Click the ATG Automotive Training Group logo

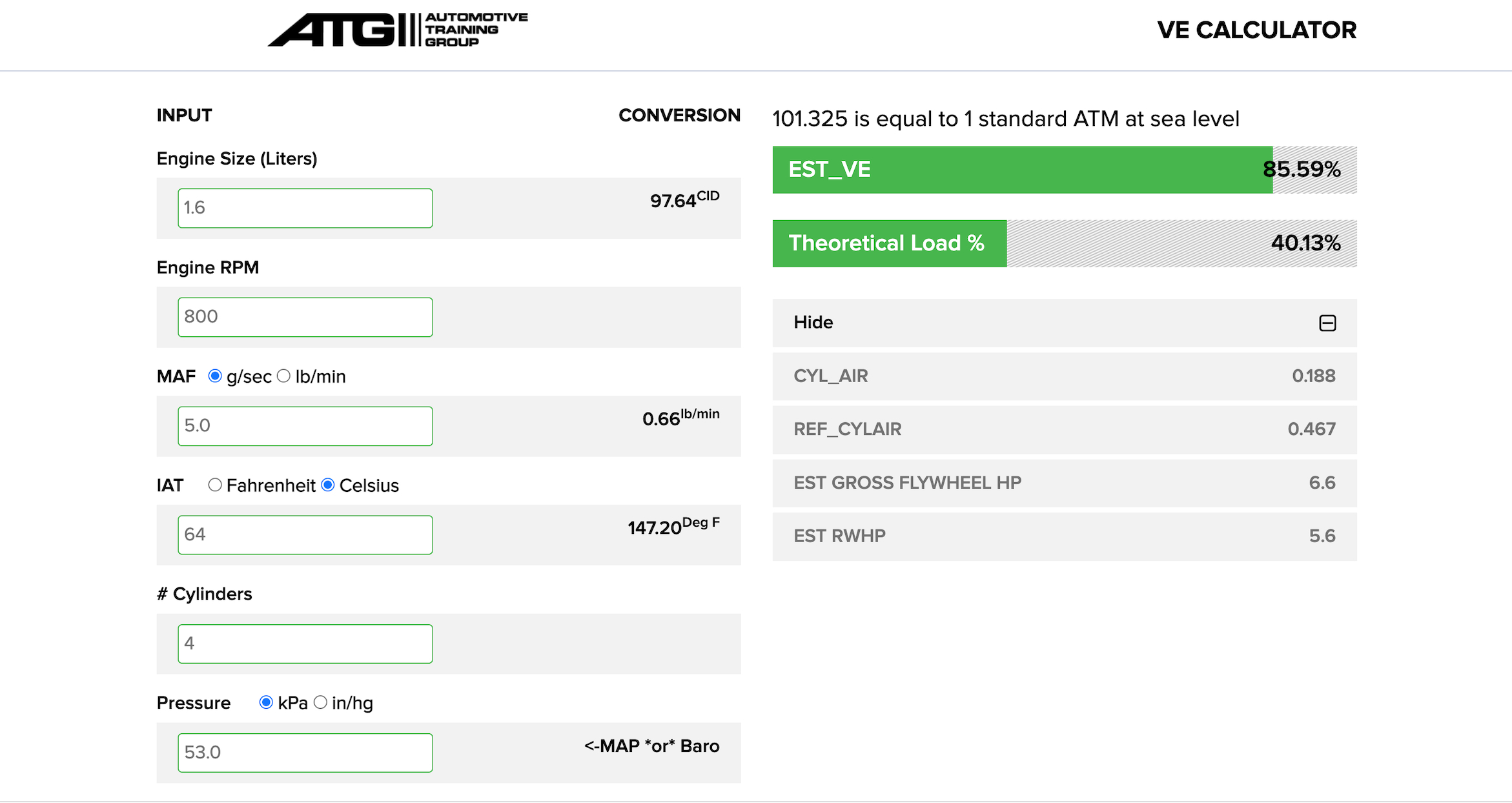(x=397, y=30)
